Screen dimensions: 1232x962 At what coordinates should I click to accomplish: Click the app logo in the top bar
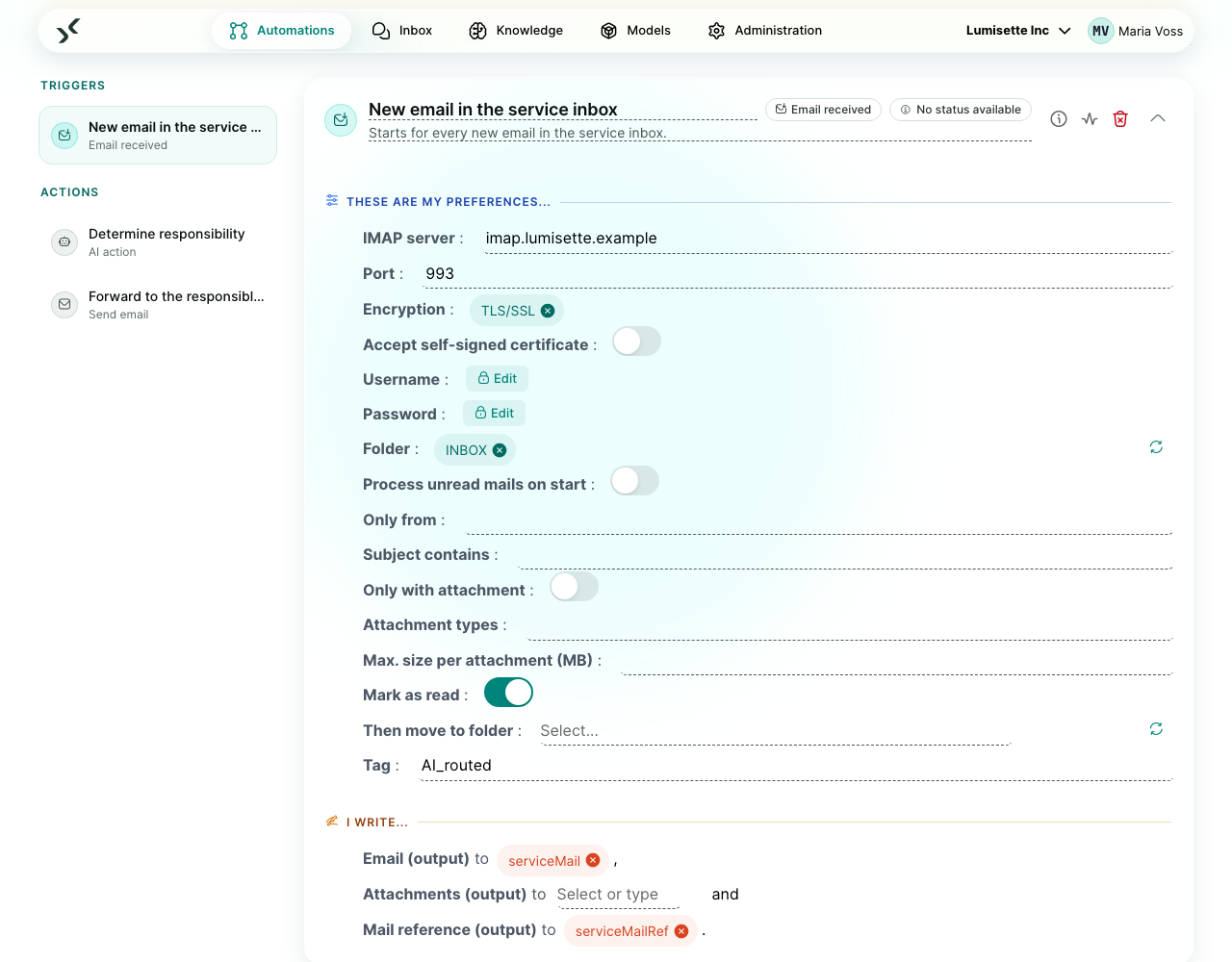(x=67, y=31)
